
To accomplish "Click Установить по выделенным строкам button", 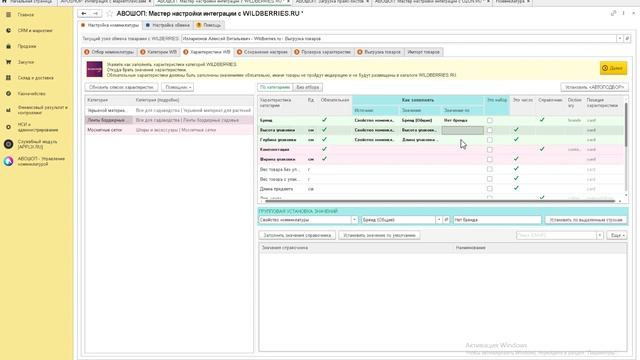I will point(586,220).
